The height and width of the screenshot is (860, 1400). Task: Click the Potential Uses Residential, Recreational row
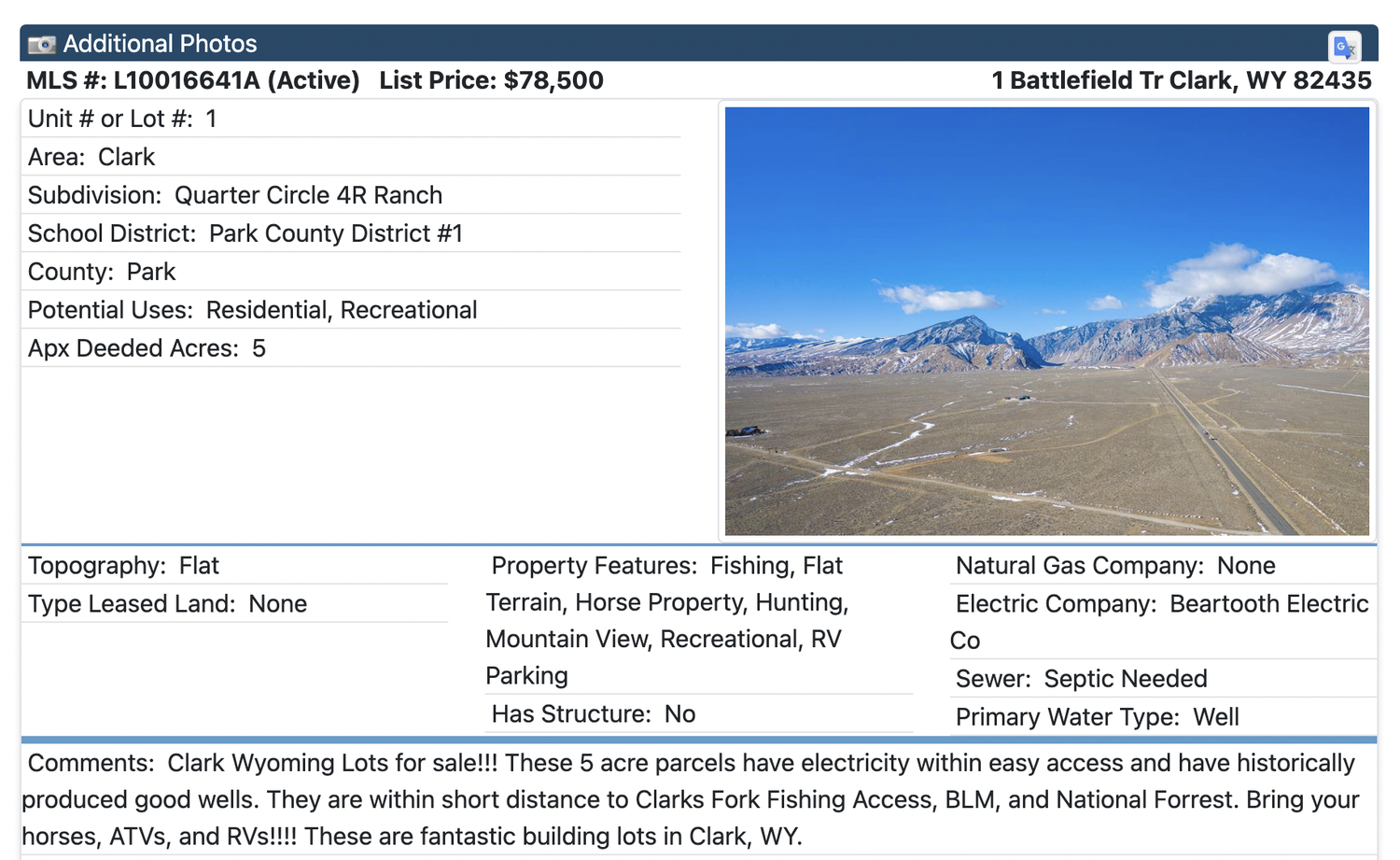coord(351,310)
